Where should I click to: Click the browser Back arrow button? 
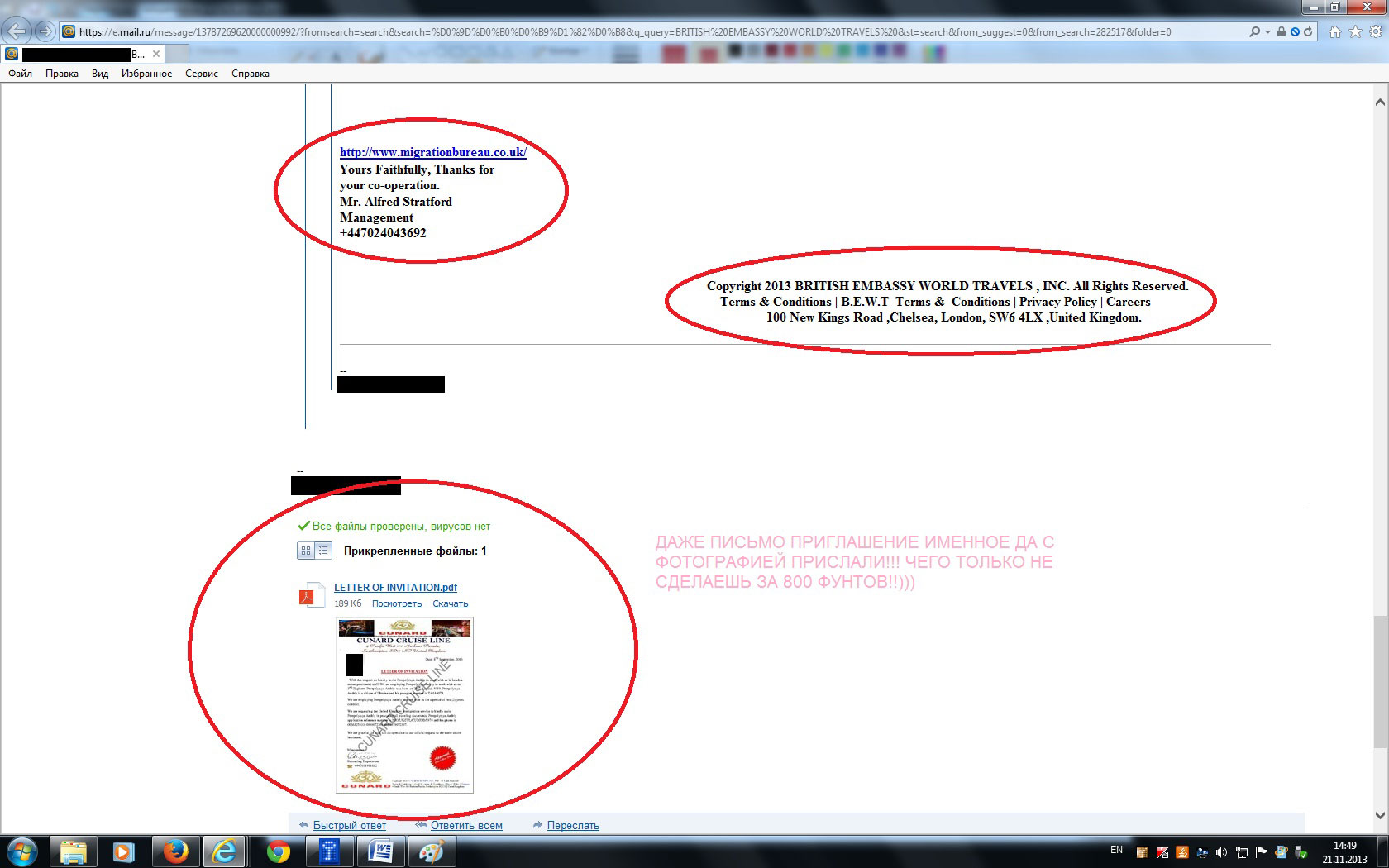coord(17,31)
